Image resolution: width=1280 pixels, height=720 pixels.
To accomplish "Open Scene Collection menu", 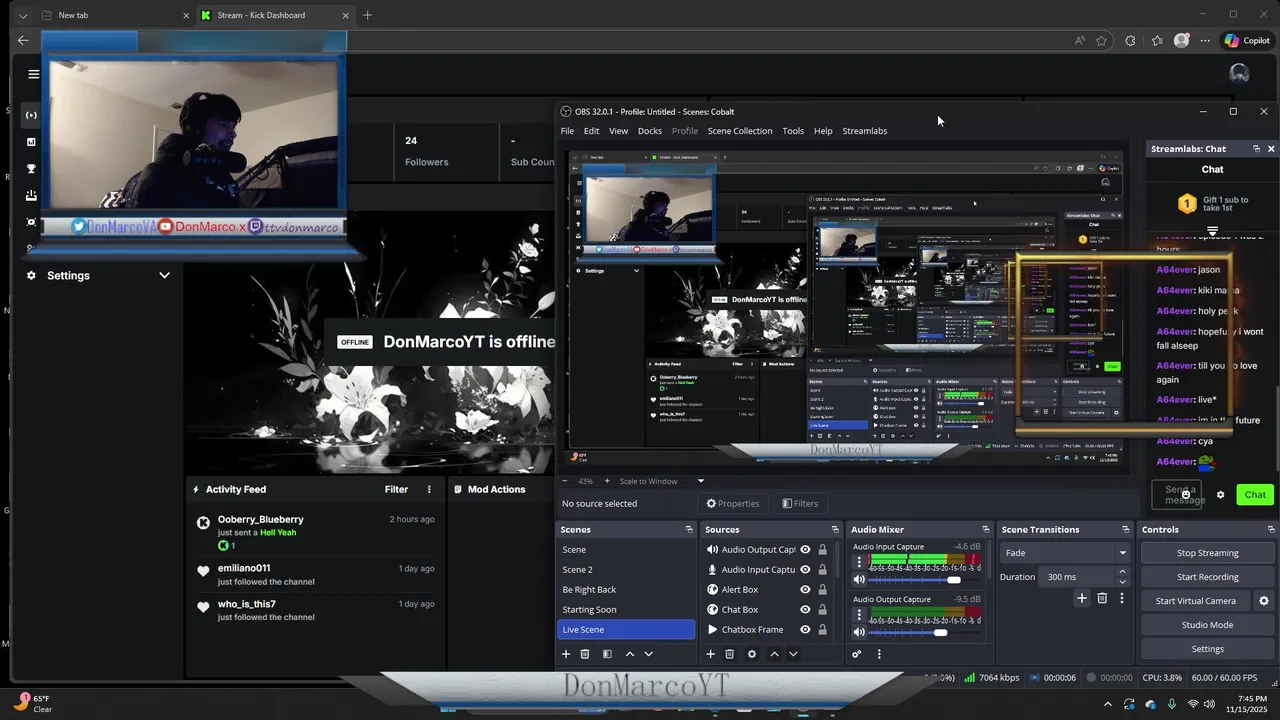I will point(740,131).
